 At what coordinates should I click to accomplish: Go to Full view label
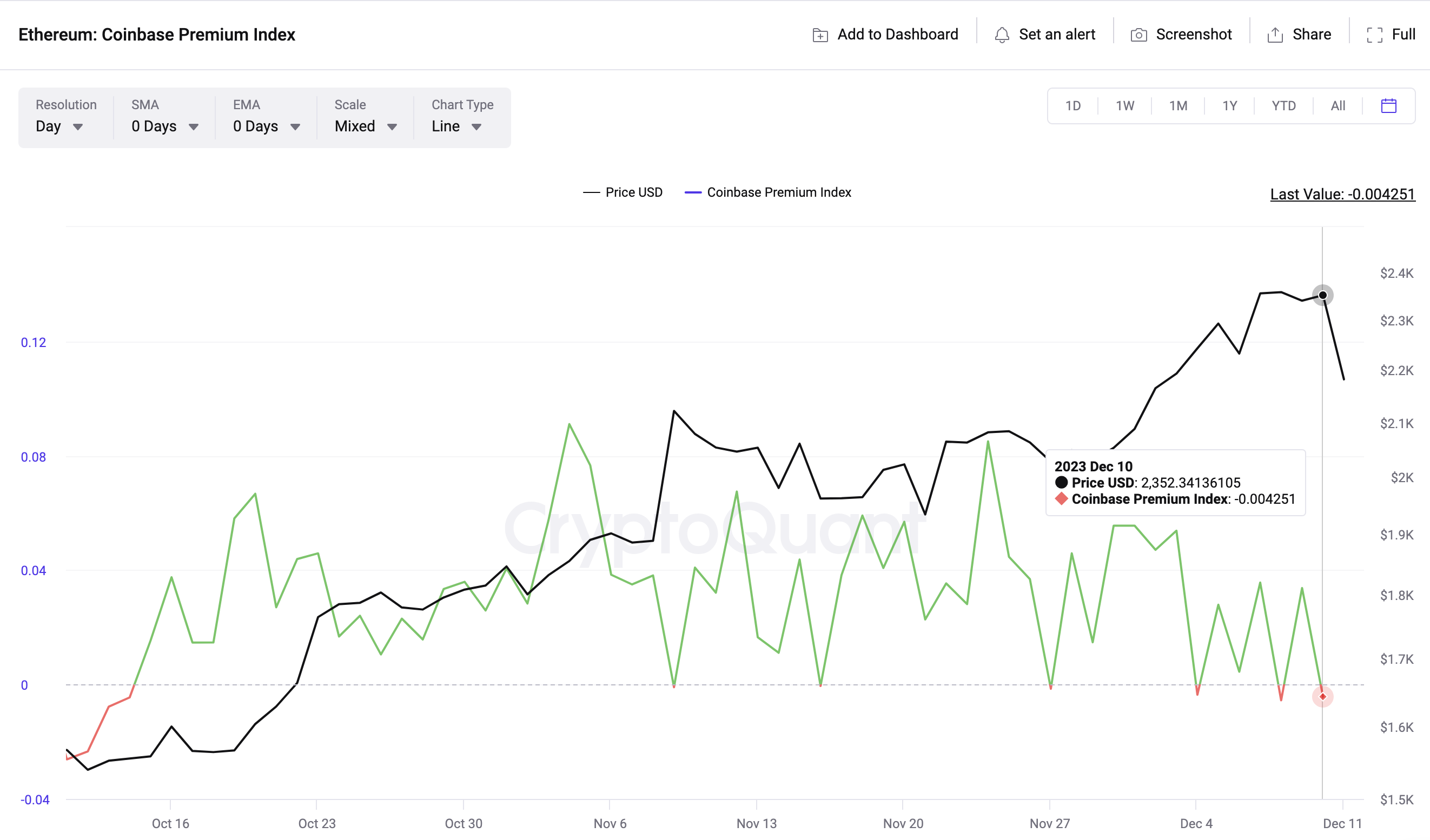click(x=1404, y=35)
